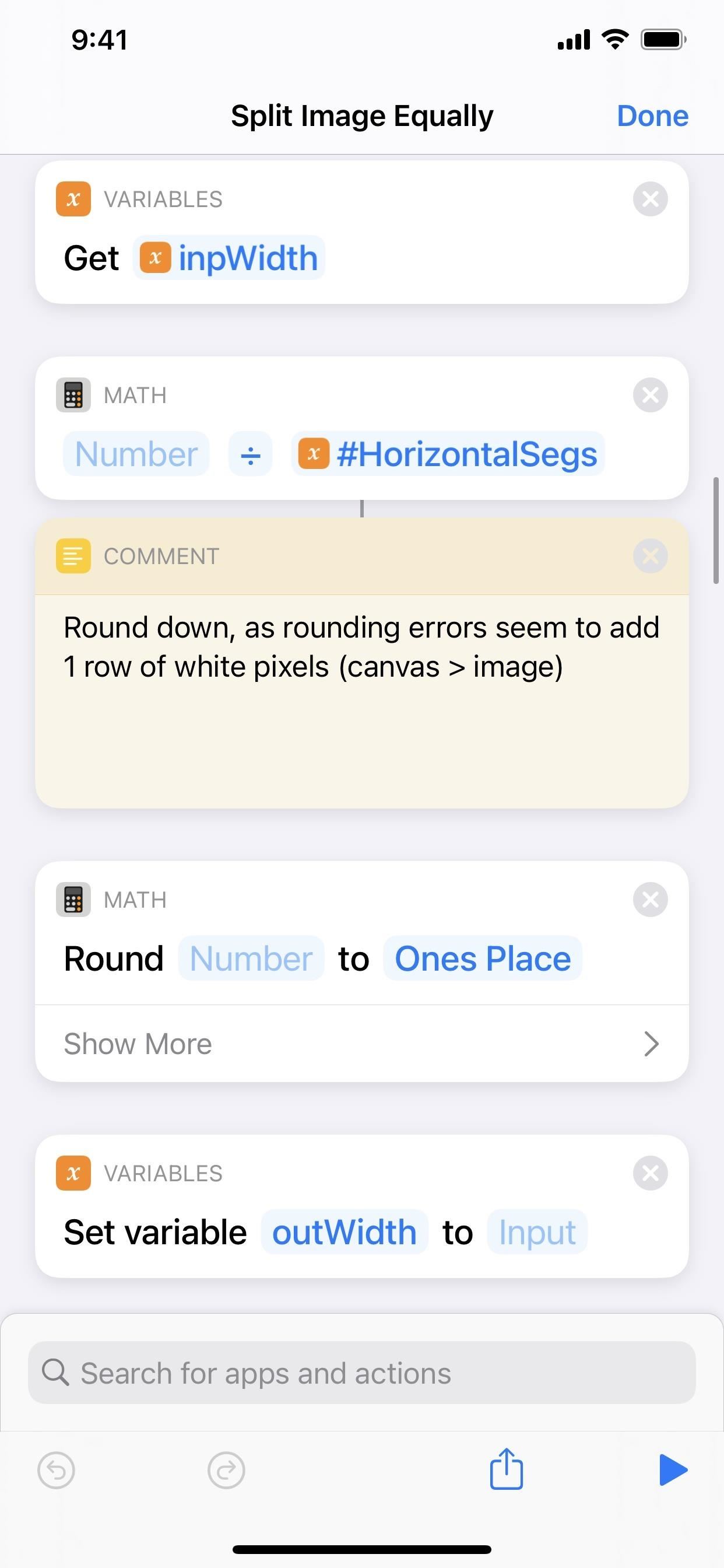Expand Show More in Round action
The width and height of the screenshot is (724, 1568).
[x=361, y=1044]
